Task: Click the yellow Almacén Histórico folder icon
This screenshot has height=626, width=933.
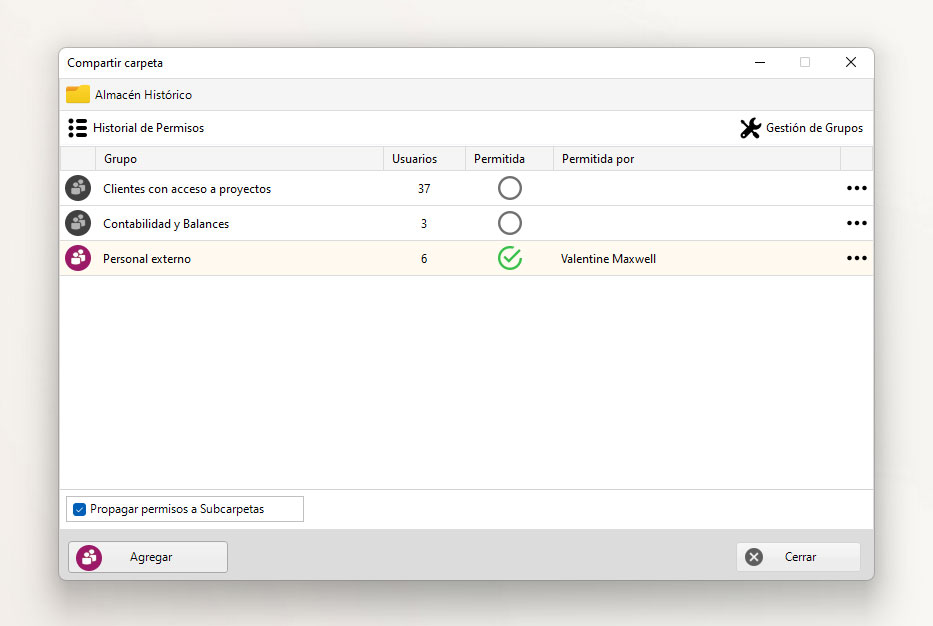Action: click(x=78, y=94)
